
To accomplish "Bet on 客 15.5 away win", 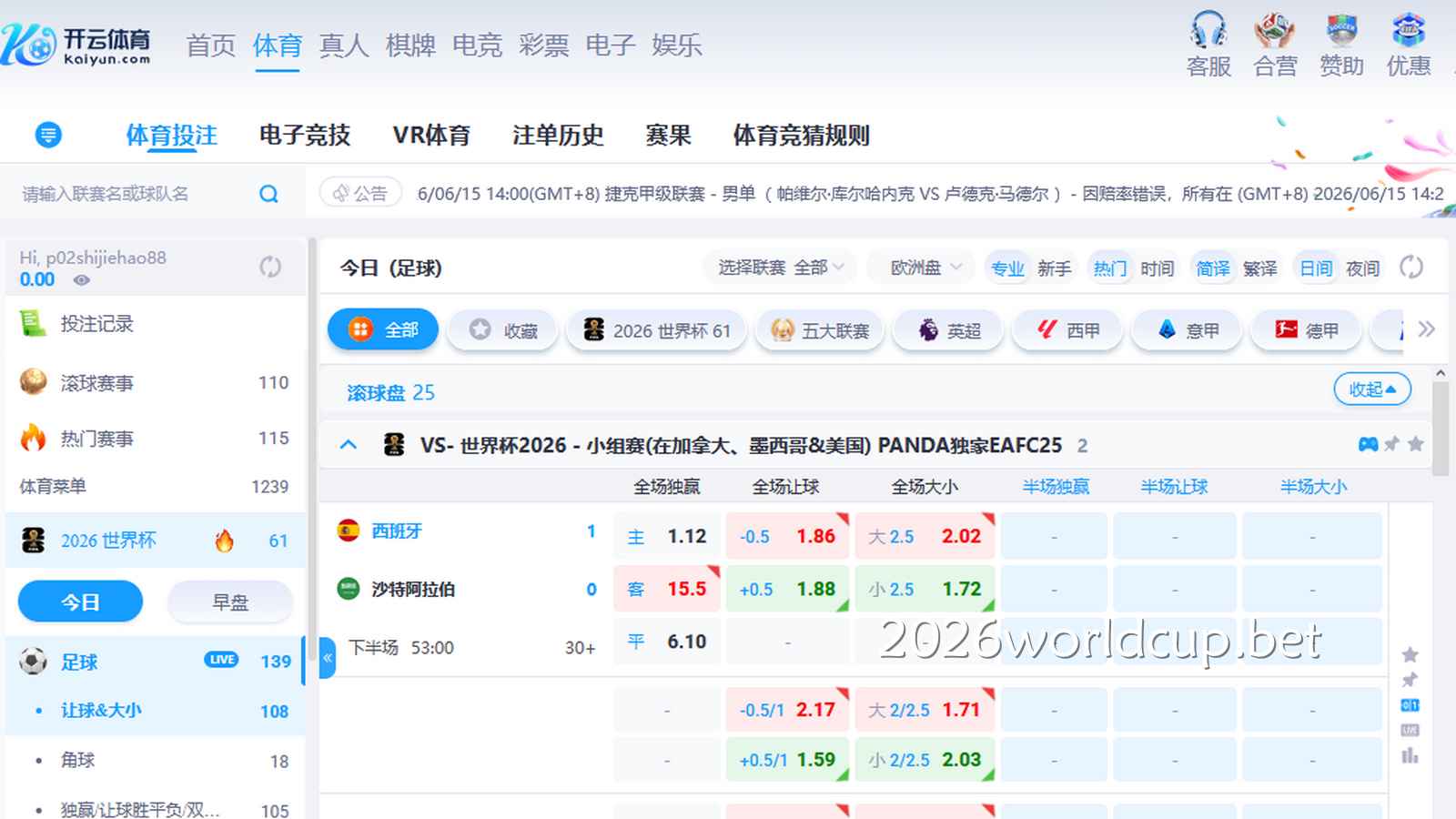I will click(x=667, y=589).
